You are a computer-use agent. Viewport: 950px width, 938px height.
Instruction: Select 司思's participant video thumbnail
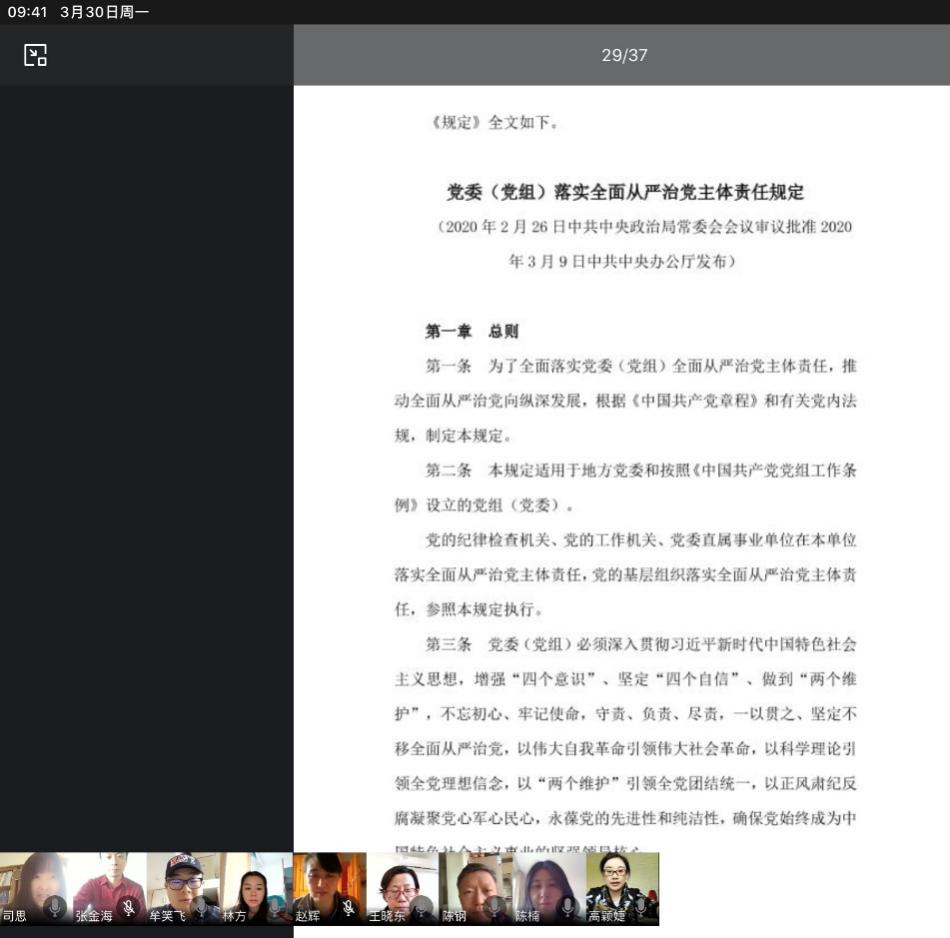pyautogui.click(x=36, y=888)
